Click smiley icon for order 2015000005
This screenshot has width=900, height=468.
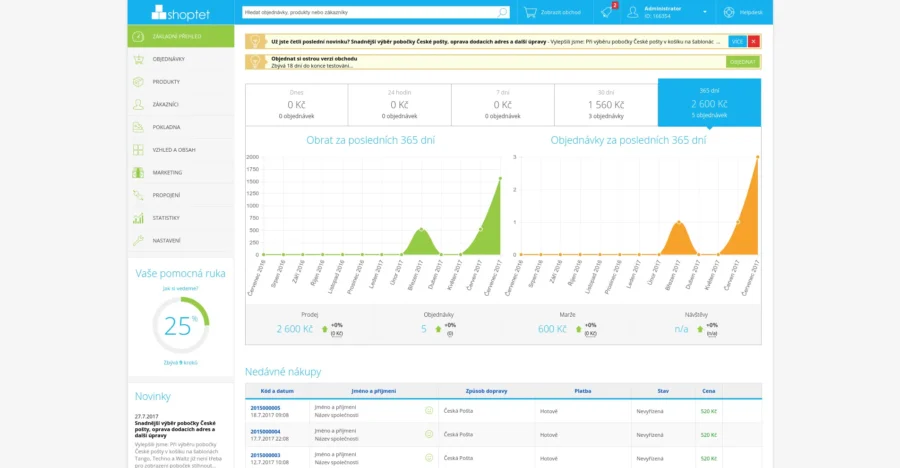point(429,410)
